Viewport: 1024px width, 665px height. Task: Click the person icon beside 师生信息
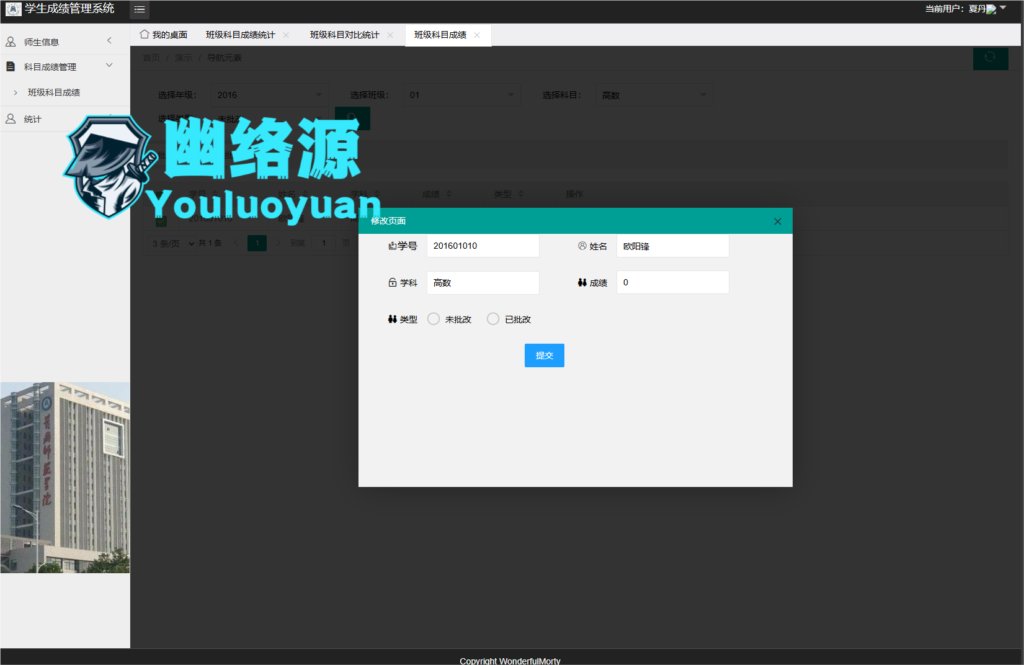pos(12,42)
